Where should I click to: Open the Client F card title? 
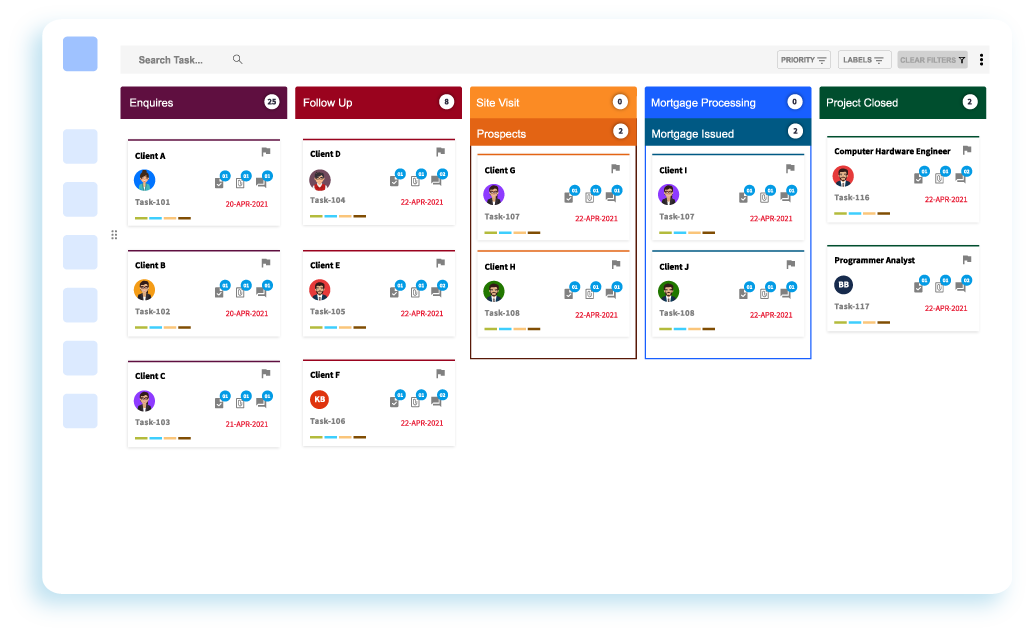coord(325,375)
